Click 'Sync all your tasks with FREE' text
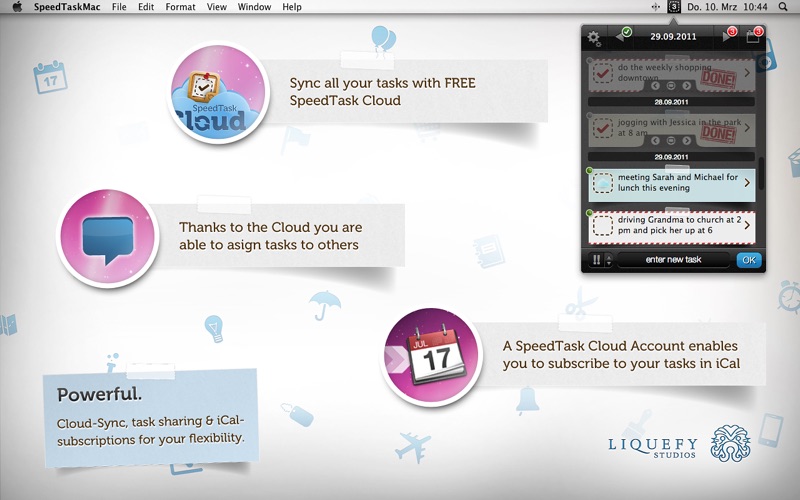Viewport: 800px width, 500px height. coord(383,83)
